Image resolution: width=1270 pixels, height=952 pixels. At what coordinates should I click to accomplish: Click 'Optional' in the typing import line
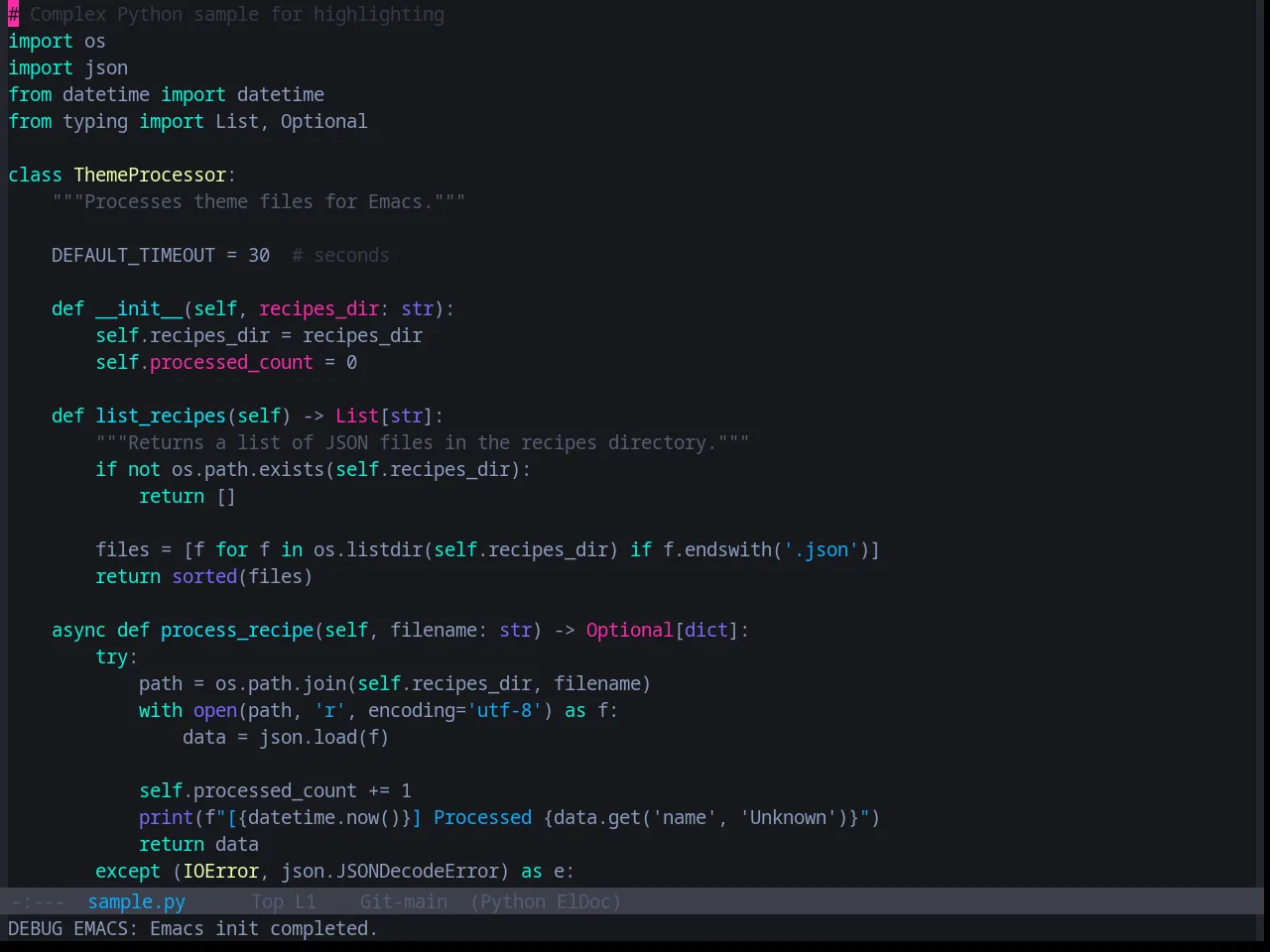[323, 121]
